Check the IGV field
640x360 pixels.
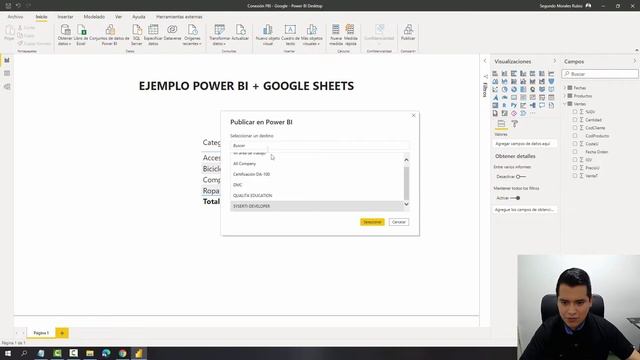575,160
